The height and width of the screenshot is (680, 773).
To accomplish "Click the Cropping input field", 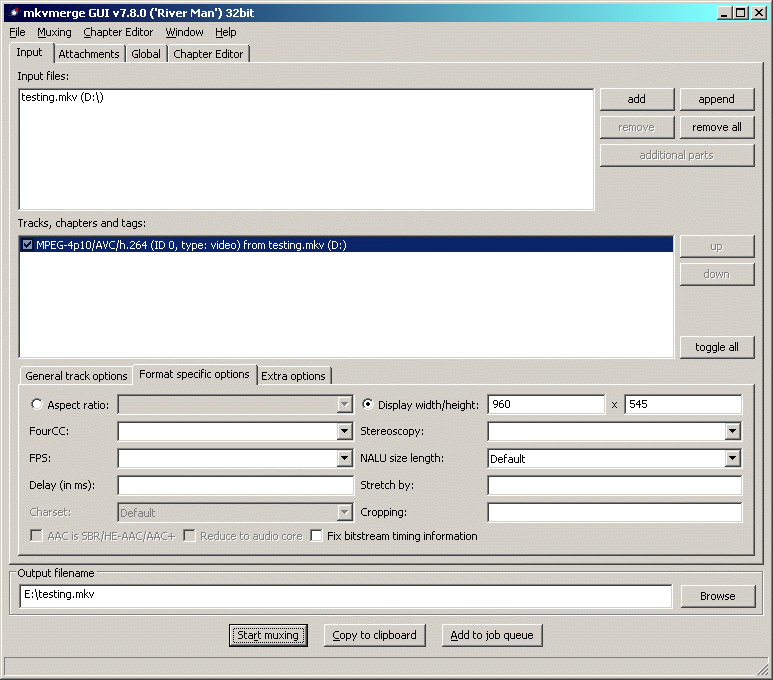I will [x=614, y=512].
